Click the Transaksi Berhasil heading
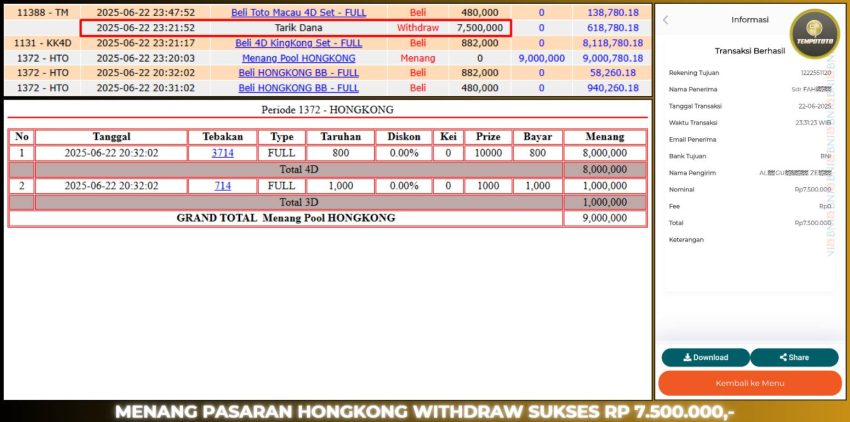 748,51
